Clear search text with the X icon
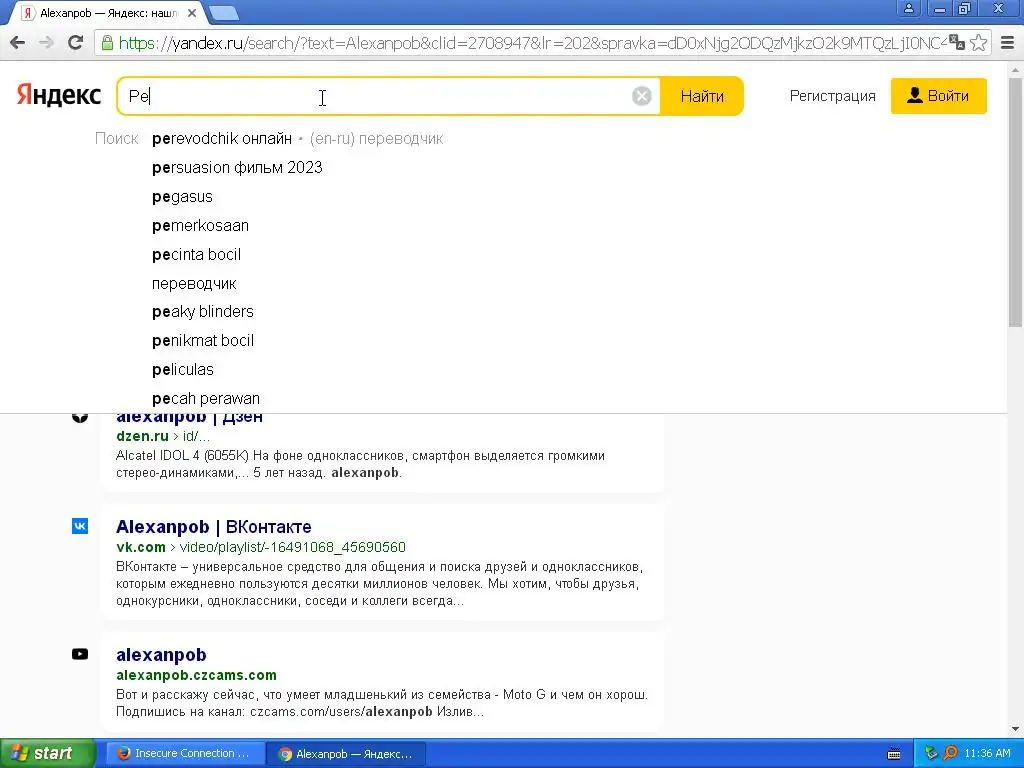 click(x=642, y=96)
